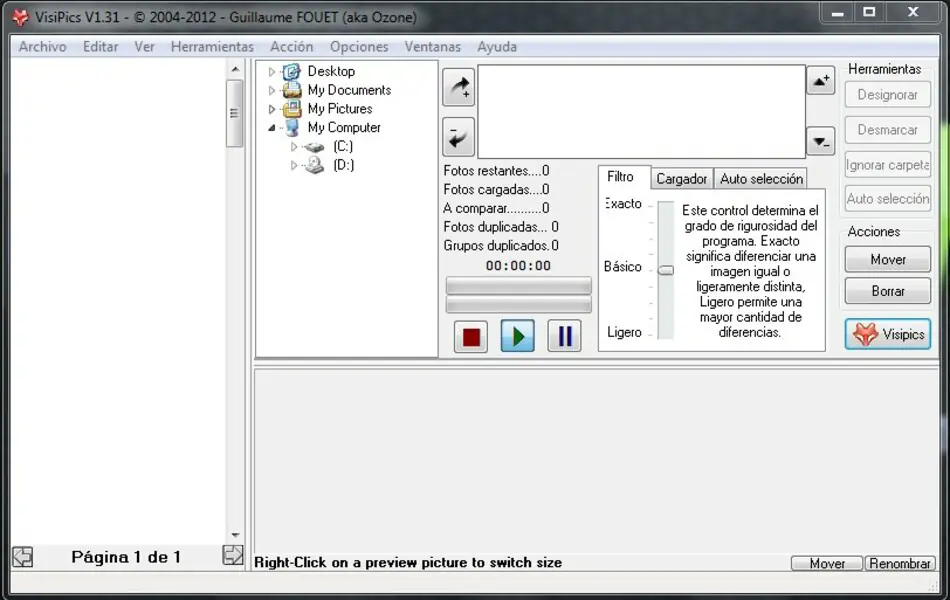Click the filter strictness slider handle
950x600 pixels.
(665, 270)
